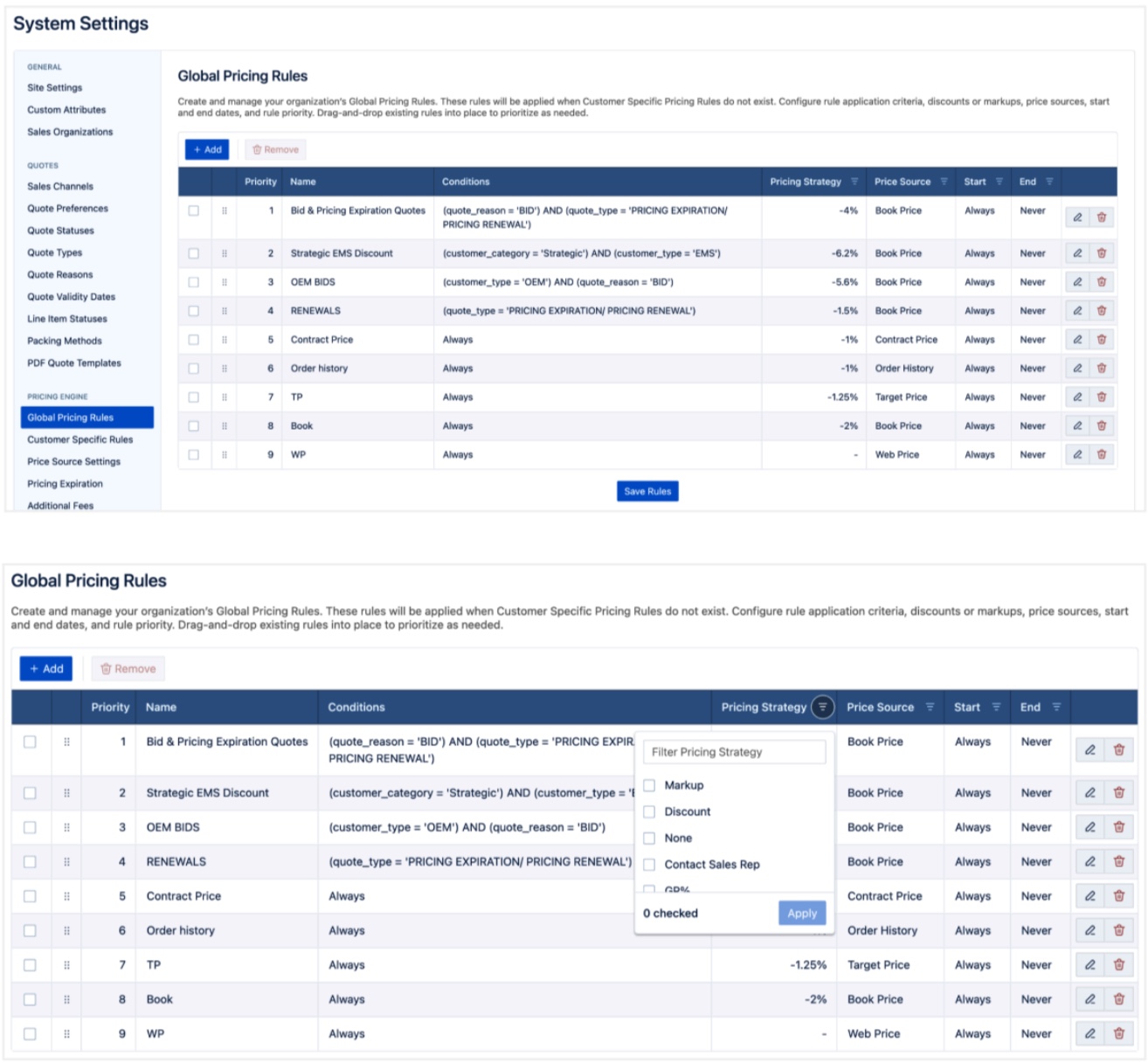1148x1063 pixels.
Task: Click the drag handle for OEM BIDS in top table
Action: pos(225,282)
